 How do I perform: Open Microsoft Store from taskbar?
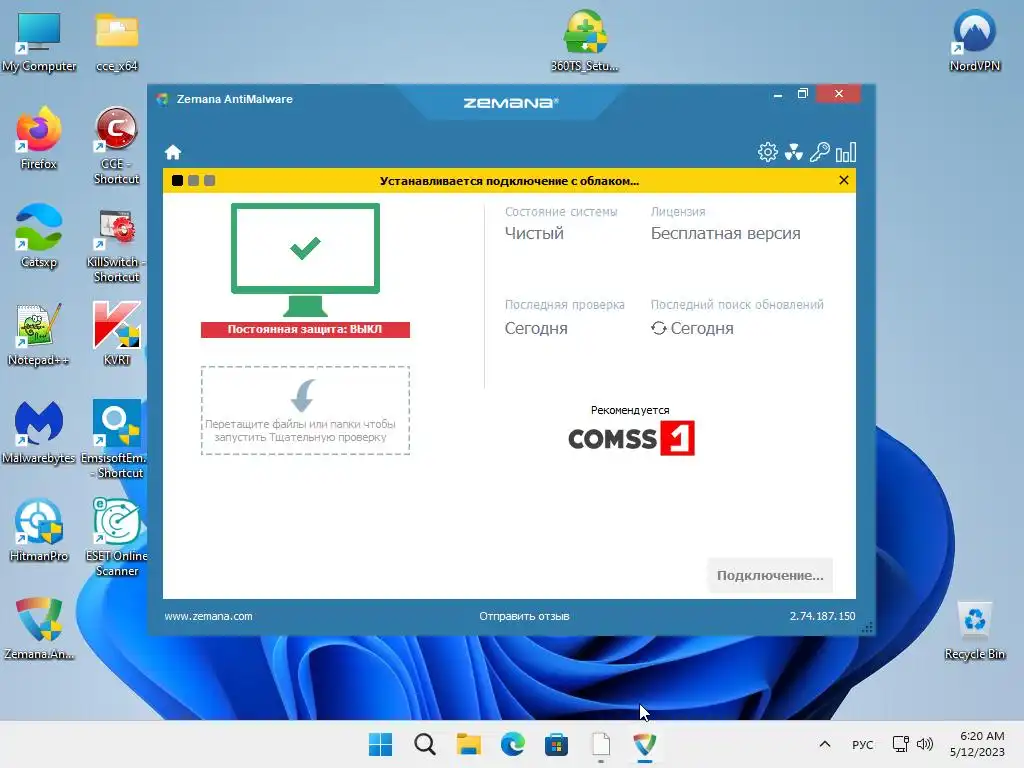coord(556,744)
